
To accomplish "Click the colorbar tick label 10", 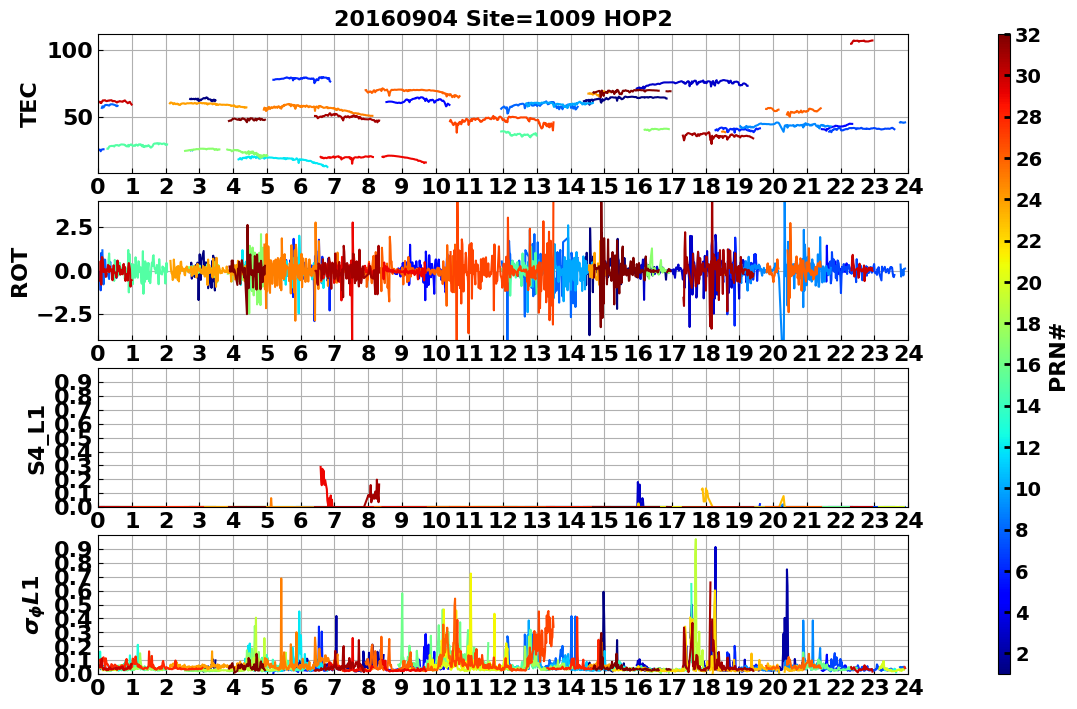I will click(1028, 488).
